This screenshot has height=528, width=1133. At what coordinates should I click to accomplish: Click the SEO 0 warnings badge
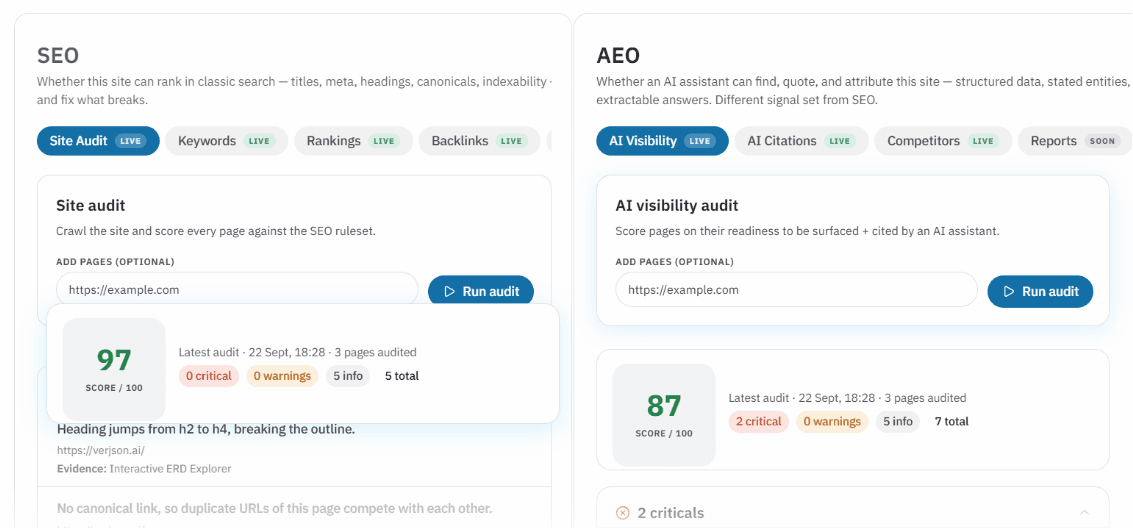tap(282, 376)
